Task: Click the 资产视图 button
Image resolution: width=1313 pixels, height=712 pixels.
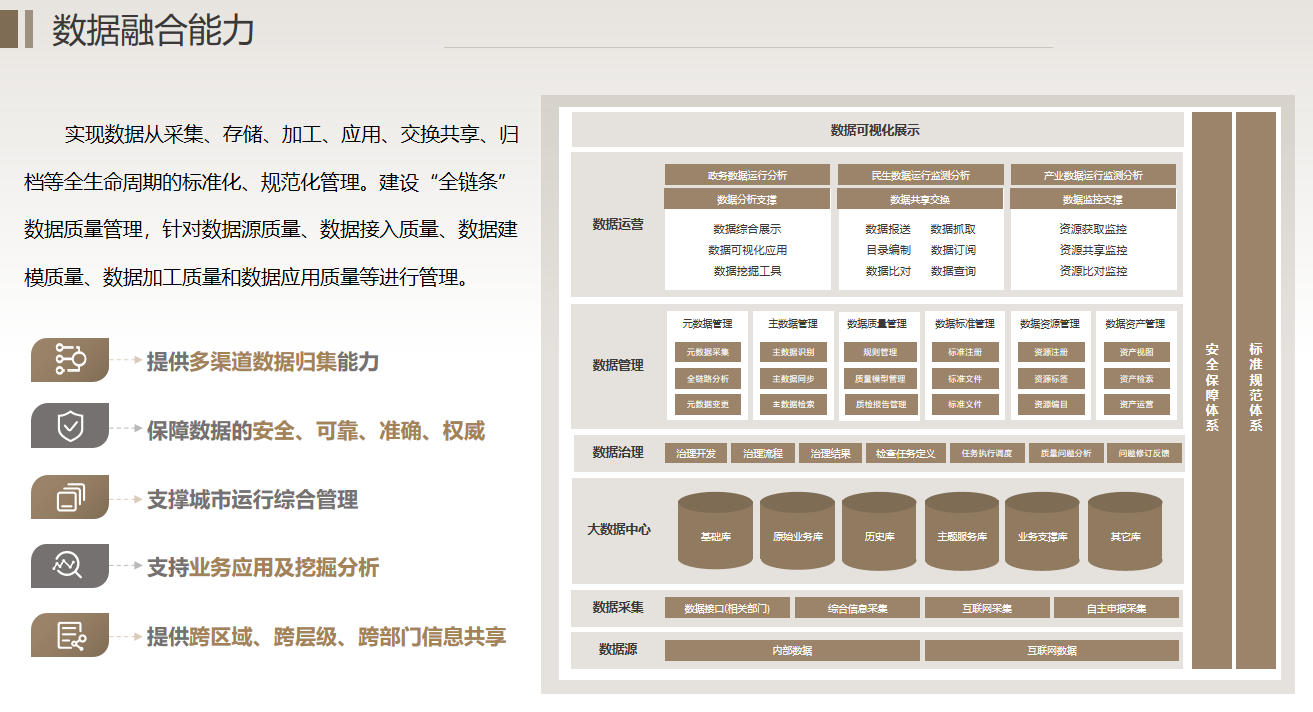Action: coord(1136,353)
